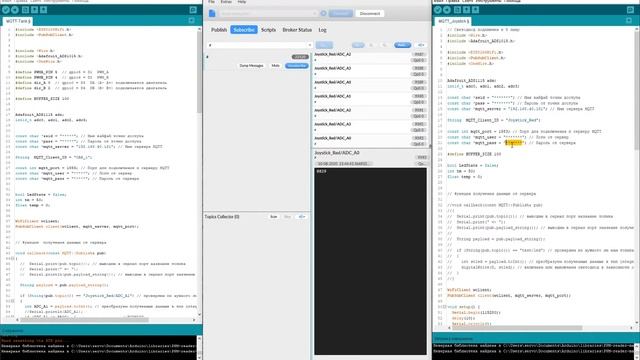Click the message count badge of # subscription
The width and height of the screenshot is (640, 360).
(x=300, y=57)
